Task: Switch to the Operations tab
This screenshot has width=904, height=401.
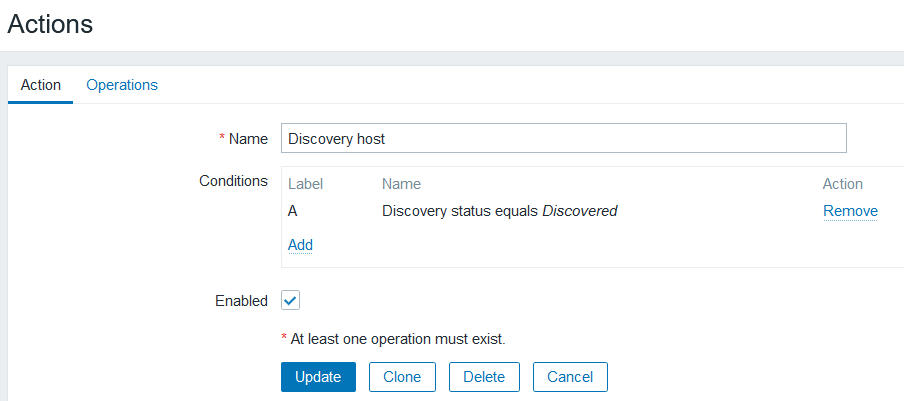Action: point(122,85)
